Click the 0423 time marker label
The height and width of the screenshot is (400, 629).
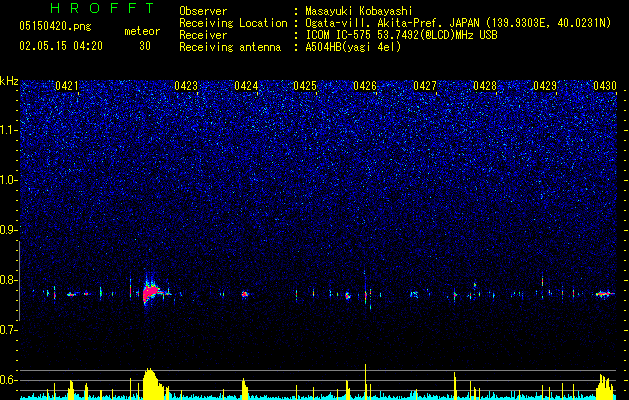[x=186, y=86]
